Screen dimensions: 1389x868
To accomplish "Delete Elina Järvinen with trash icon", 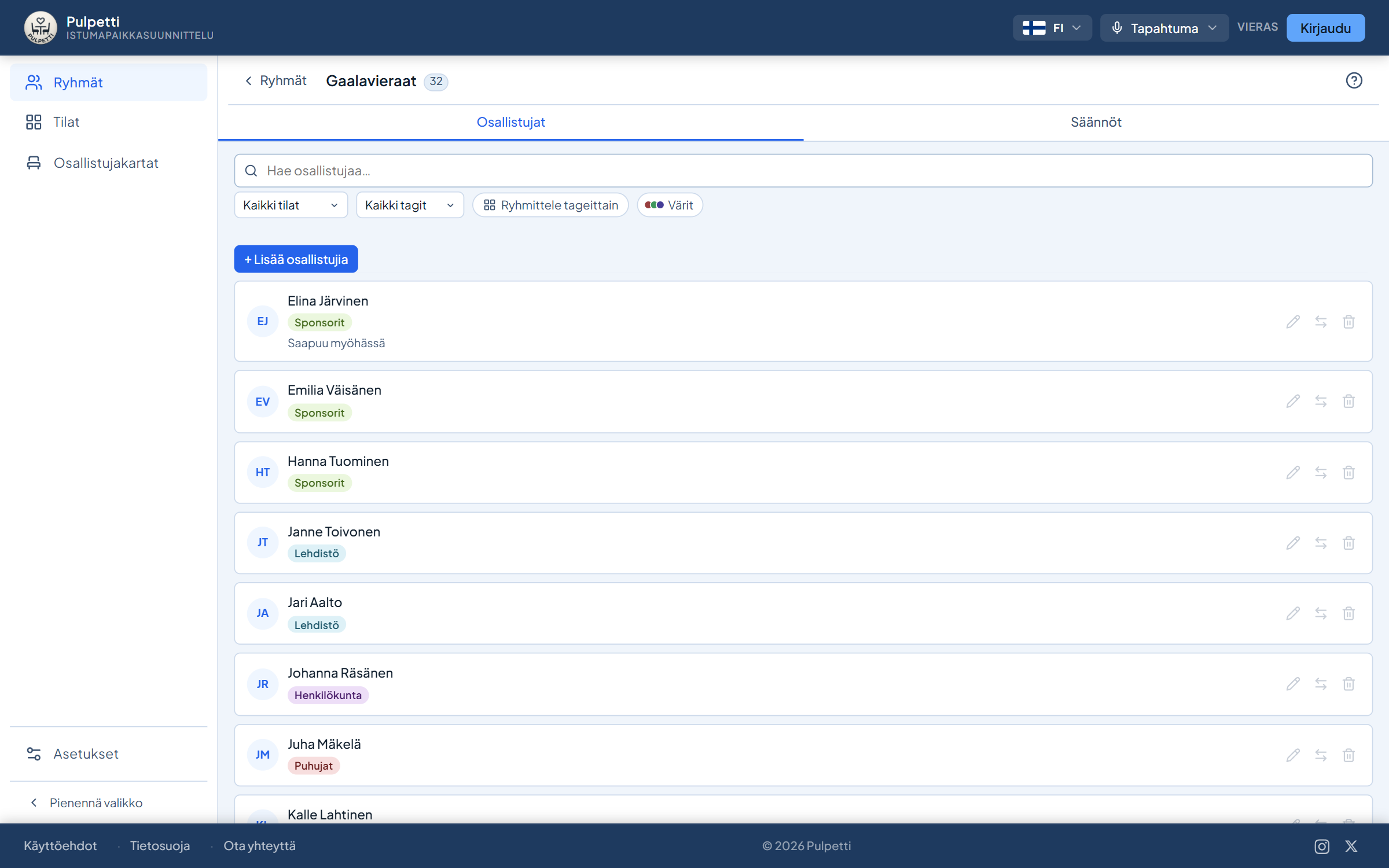I will (1348, 322).
